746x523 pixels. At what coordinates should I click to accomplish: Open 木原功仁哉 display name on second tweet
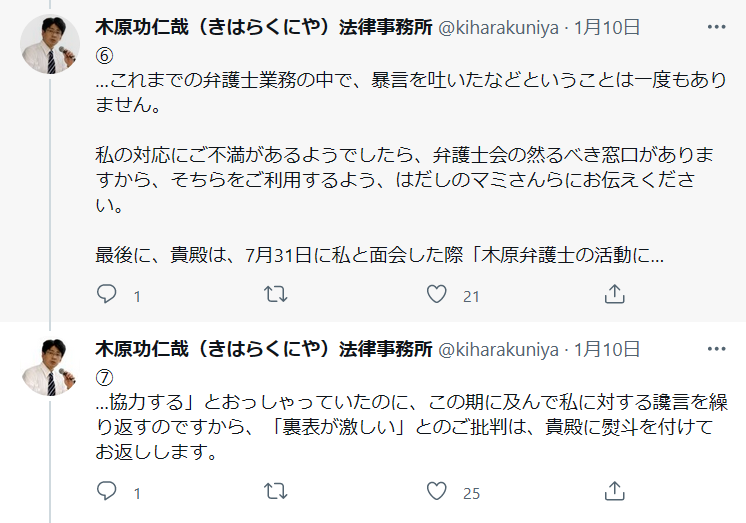pyautogui.click(x=264, y=349)
